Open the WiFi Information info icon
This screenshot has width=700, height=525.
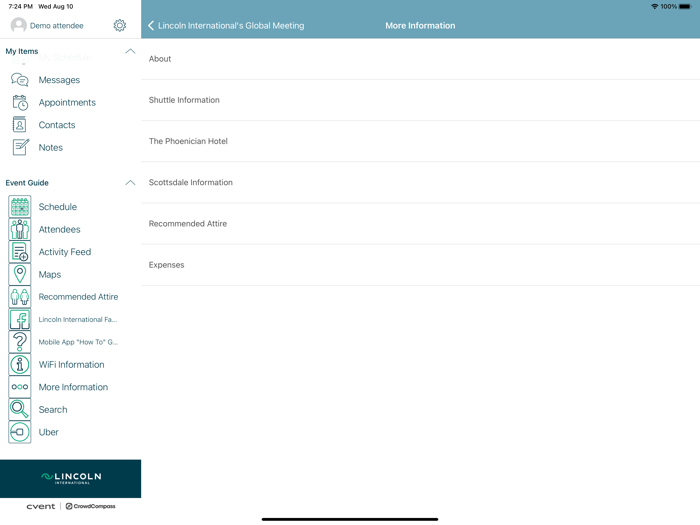(20, 365)
